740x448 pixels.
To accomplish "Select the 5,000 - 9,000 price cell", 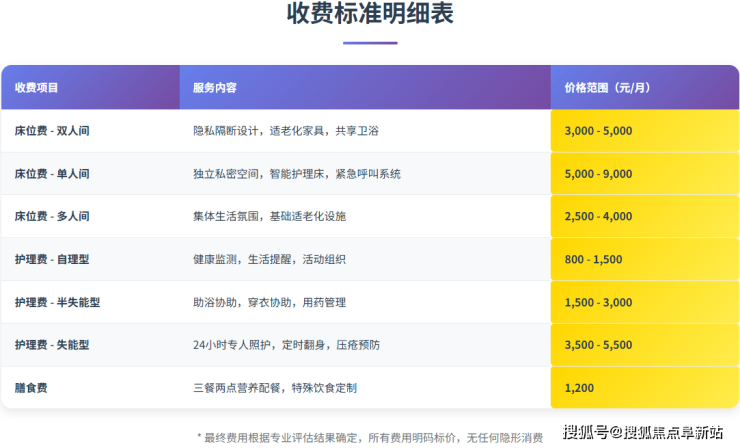I will point(598,174).
